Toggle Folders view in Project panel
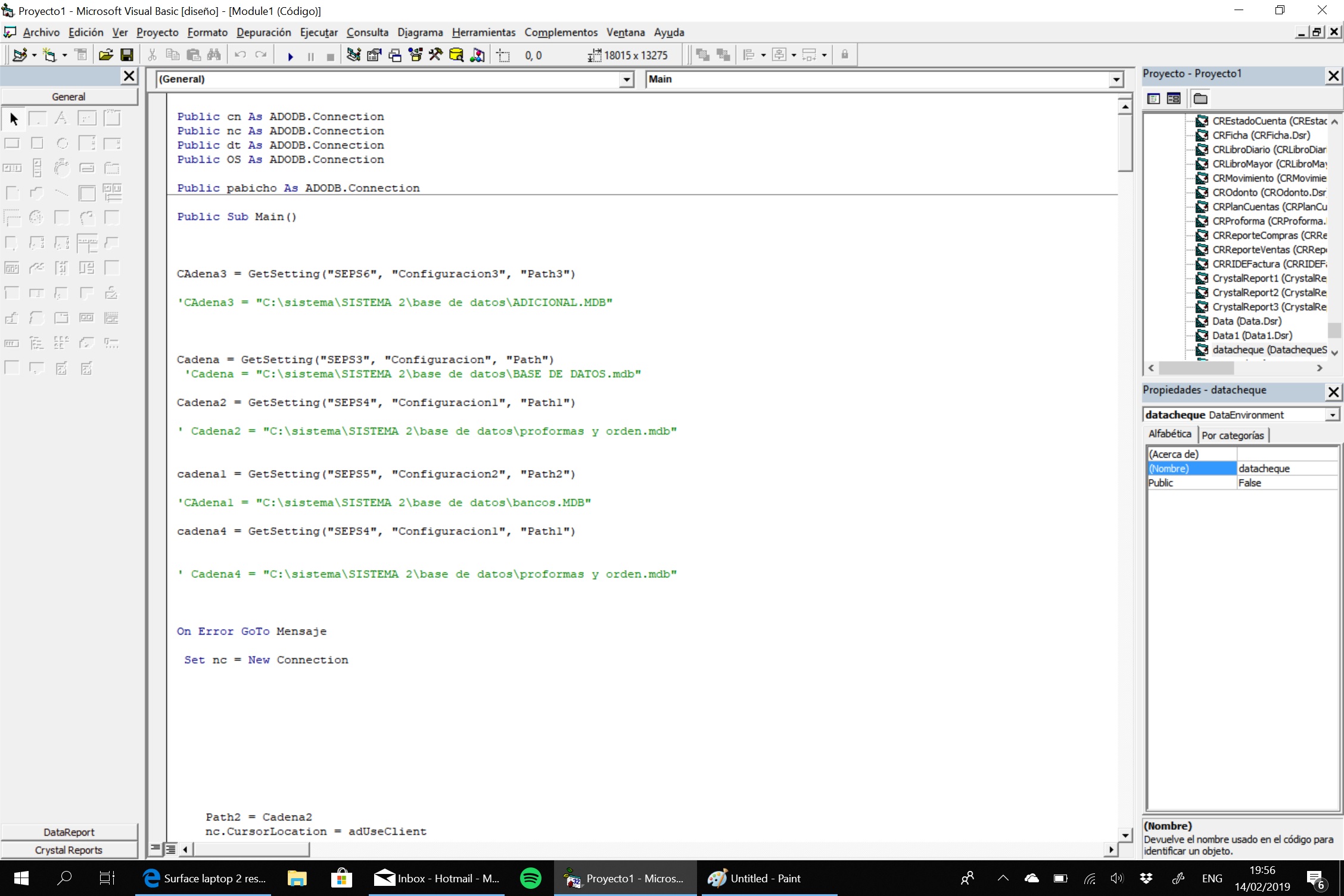1344x896 pixels. tap(1200, 99)
